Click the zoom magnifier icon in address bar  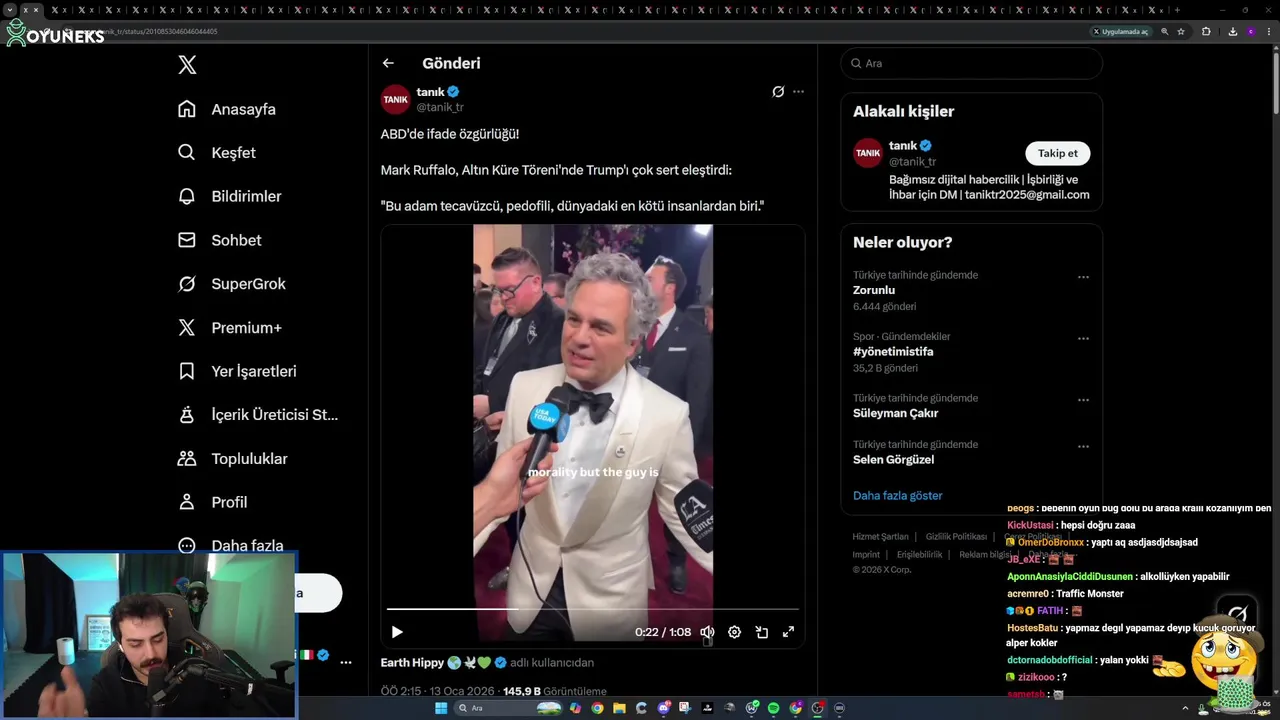[x=1164, y=31]
